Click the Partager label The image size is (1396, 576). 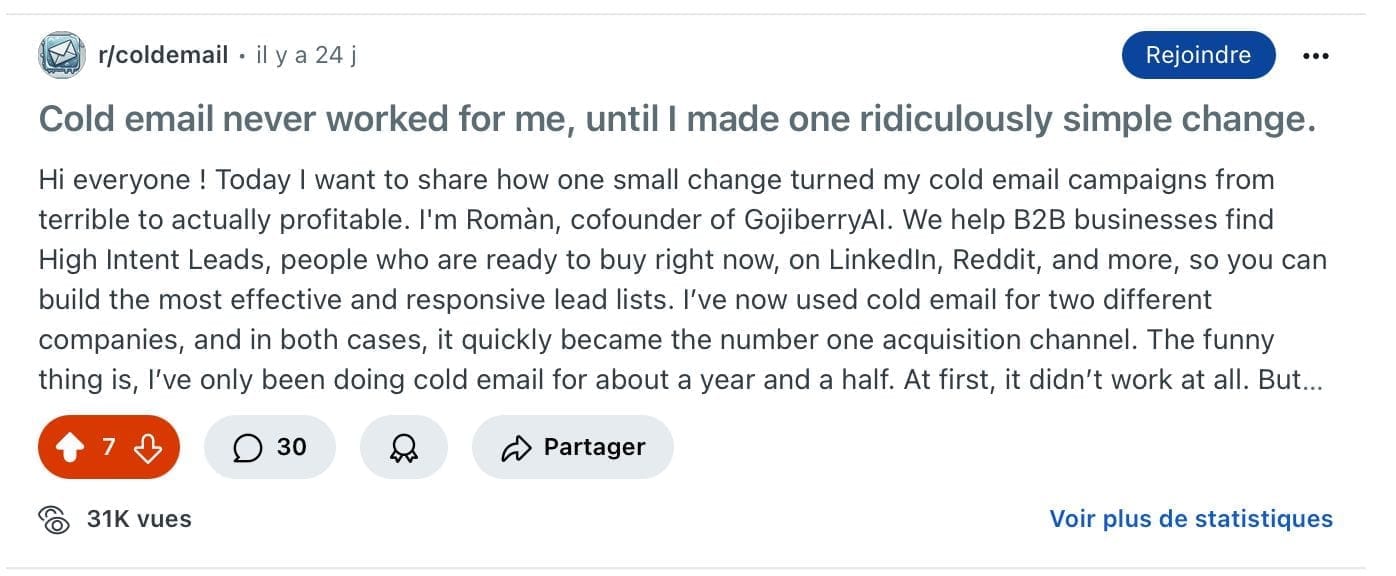click(594, 448)
